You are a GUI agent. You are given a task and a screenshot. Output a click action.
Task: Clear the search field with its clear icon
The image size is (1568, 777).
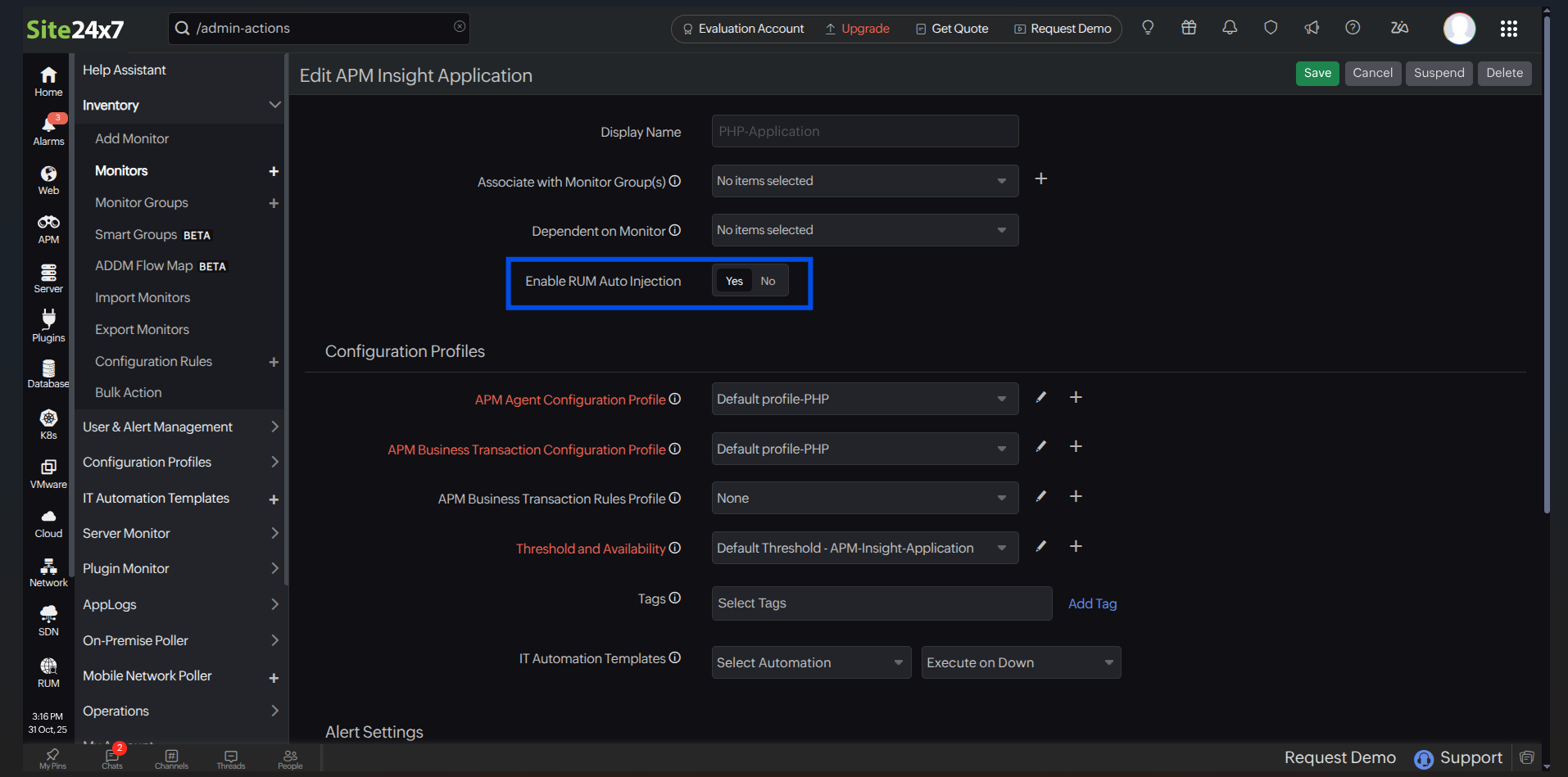click(459, 25)
